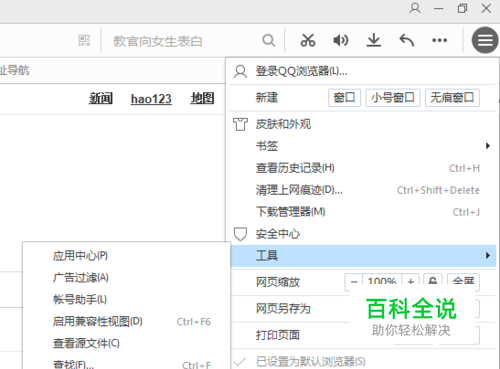The width and height of the screenshot is (500, 369).
Task: Open the three-dots more toolbar icon
Action: click(439, 41)
